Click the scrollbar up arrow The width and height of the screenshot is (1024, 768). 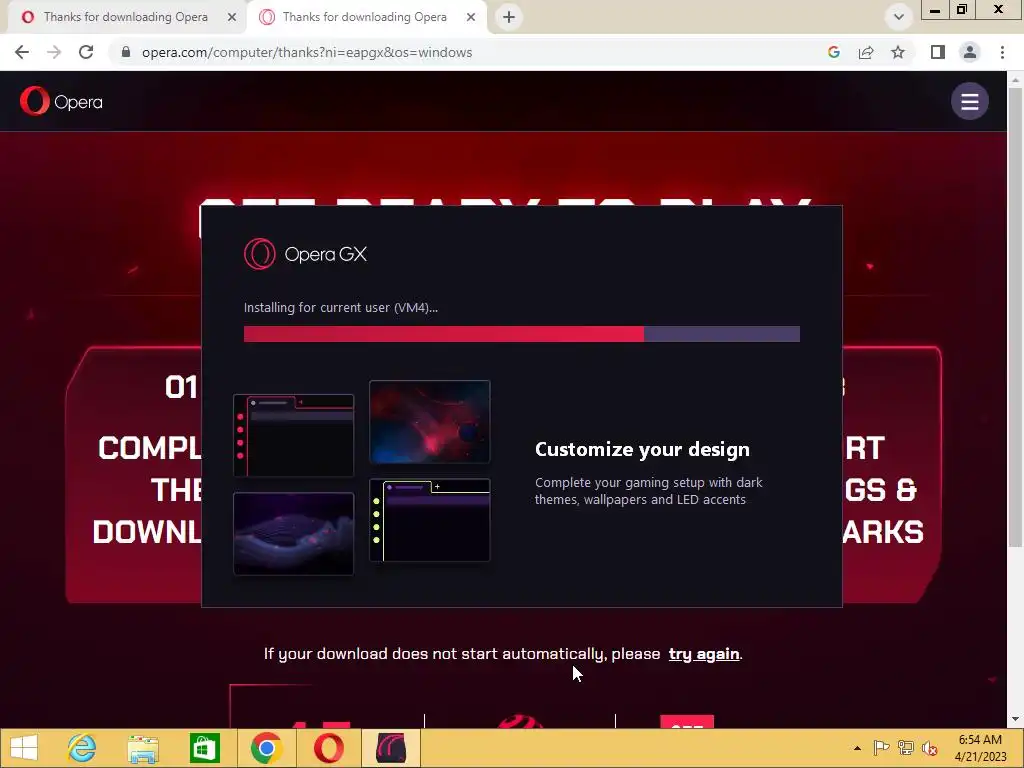click(x=1016, y=80)
